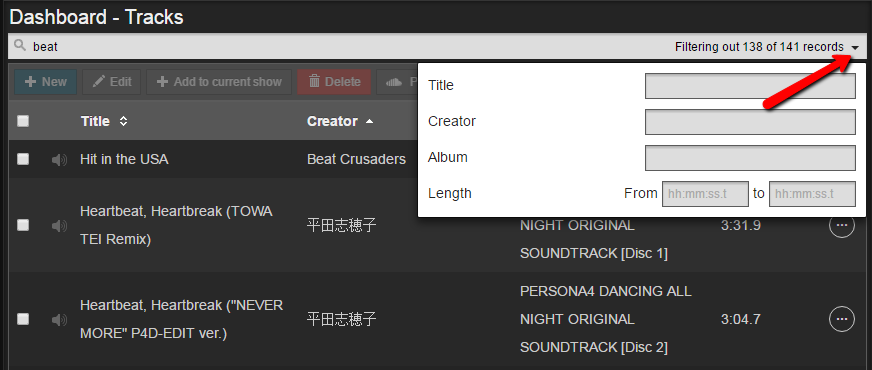The width and height of the screenshot is (872, 370).
Task: Click the [Disc 2] soundtrack album cell
Action: 606,319
